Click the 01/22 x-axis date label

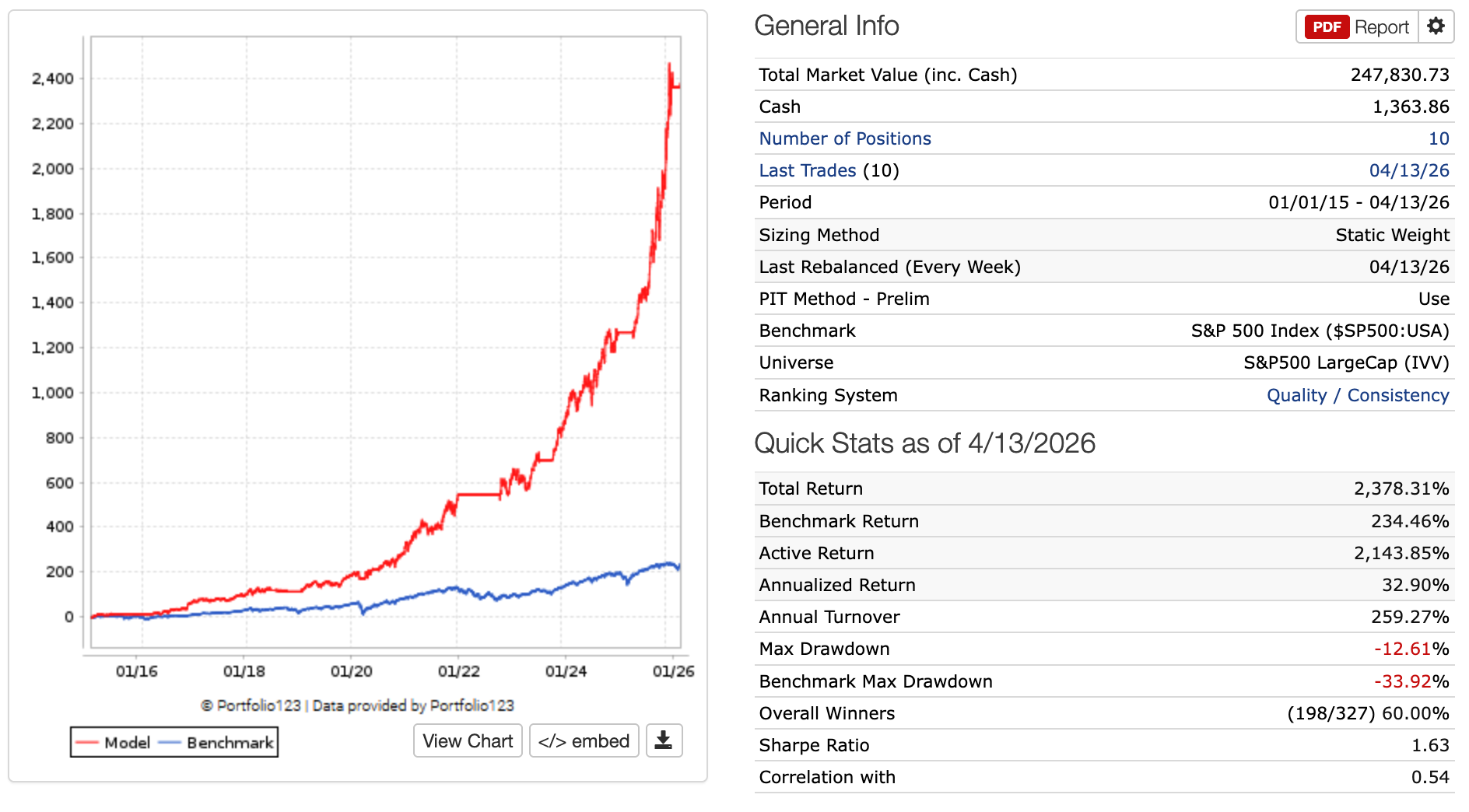458,671
